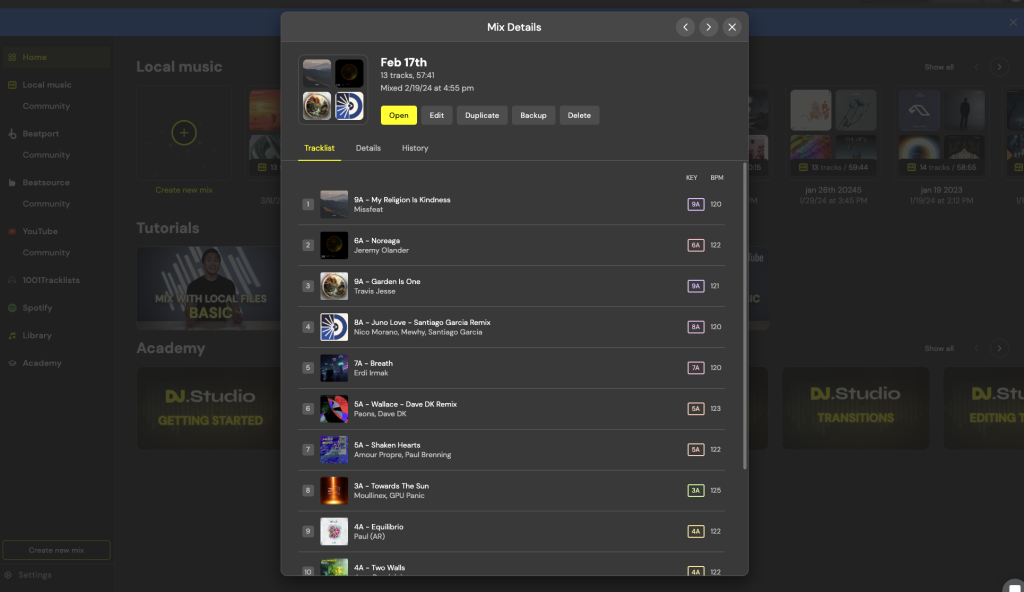Viewport: 1024px width, 592px height.
Task: Select the 3A key badge for Towards The Sun
Action: click(695, 490)
